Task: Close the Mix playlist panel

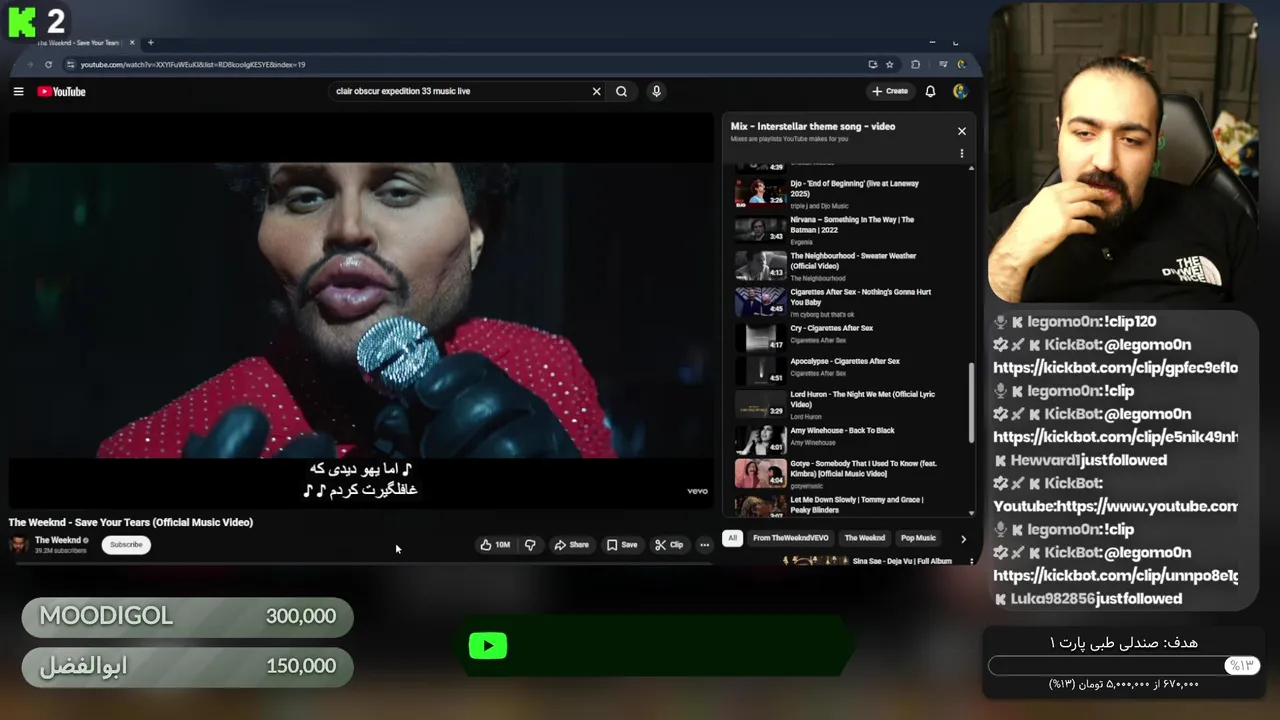Action: [x=962, y=131]
